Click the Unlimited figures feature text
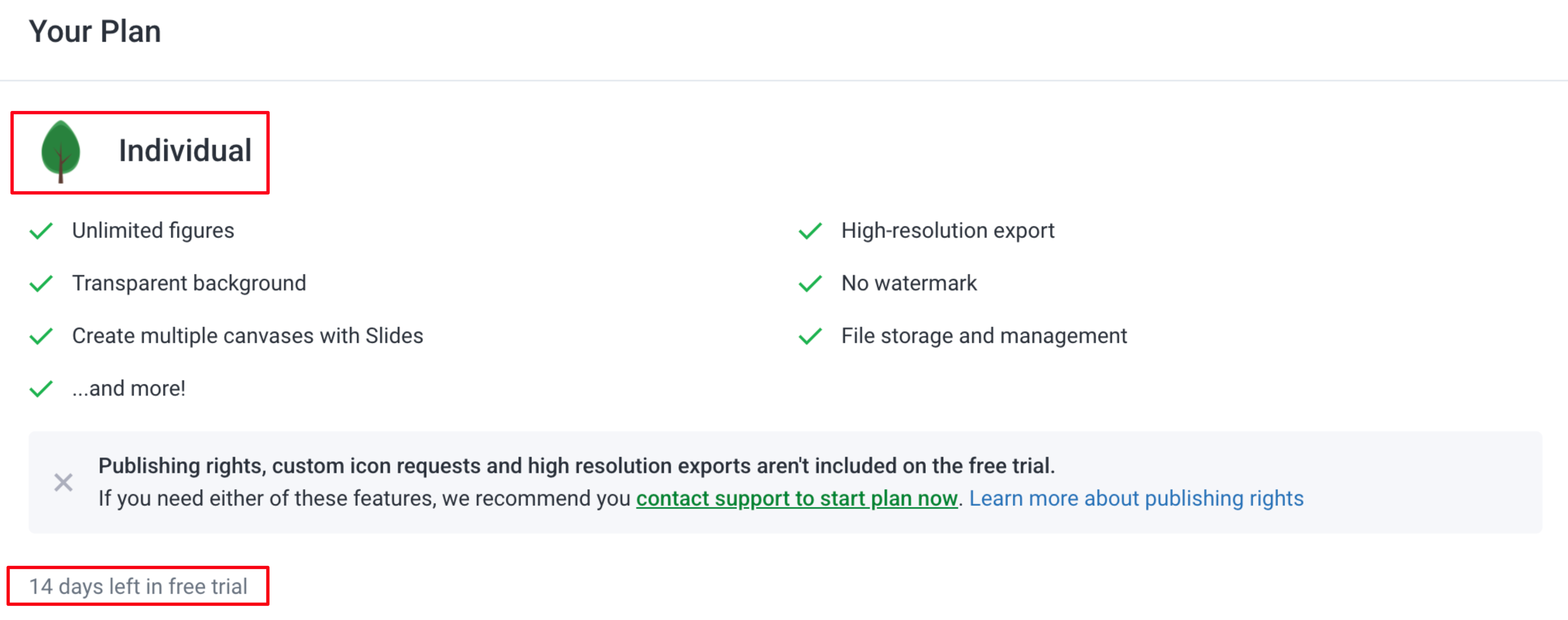 click(x=153, y=231)
